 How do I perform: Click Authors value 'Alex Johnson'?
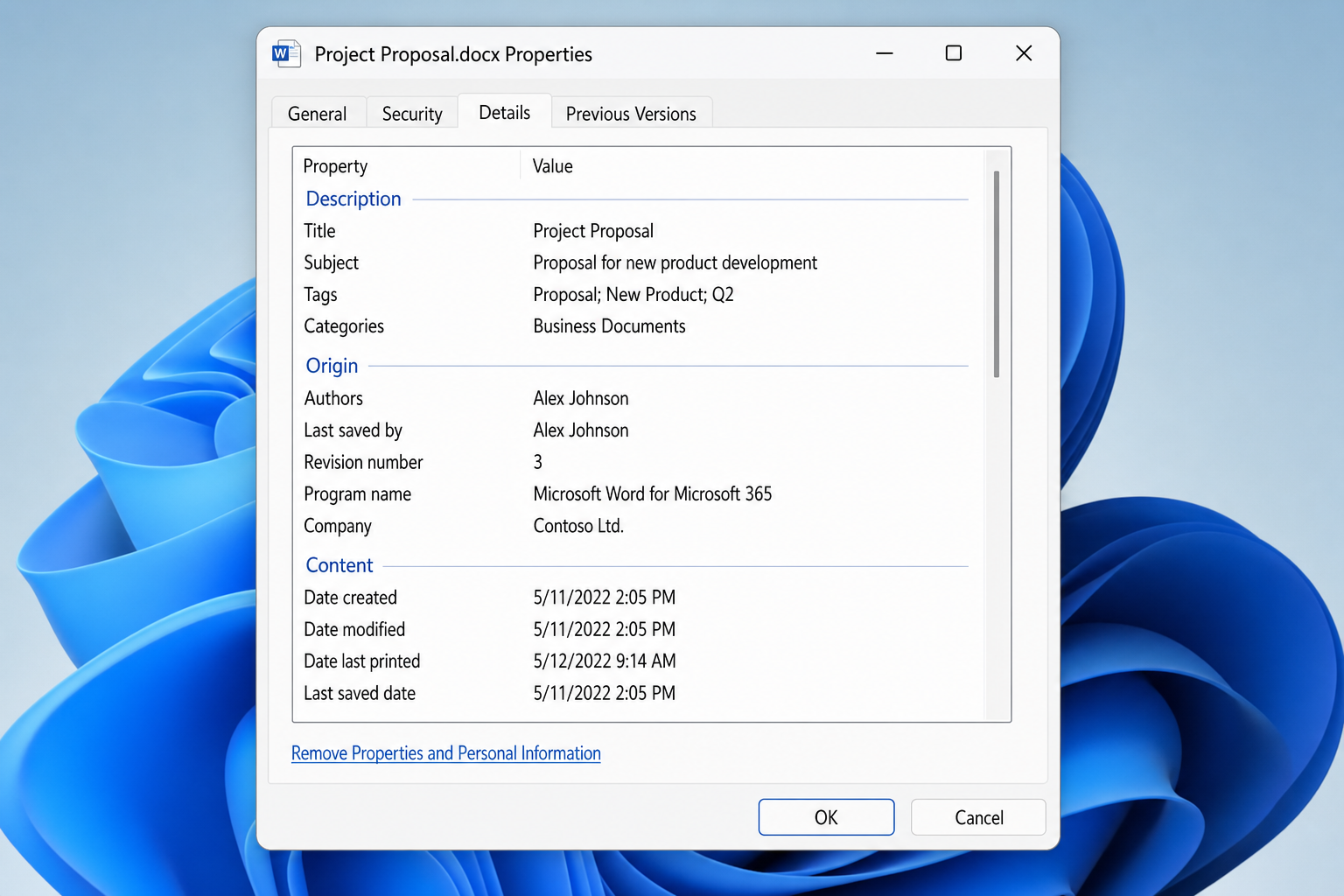581,398
